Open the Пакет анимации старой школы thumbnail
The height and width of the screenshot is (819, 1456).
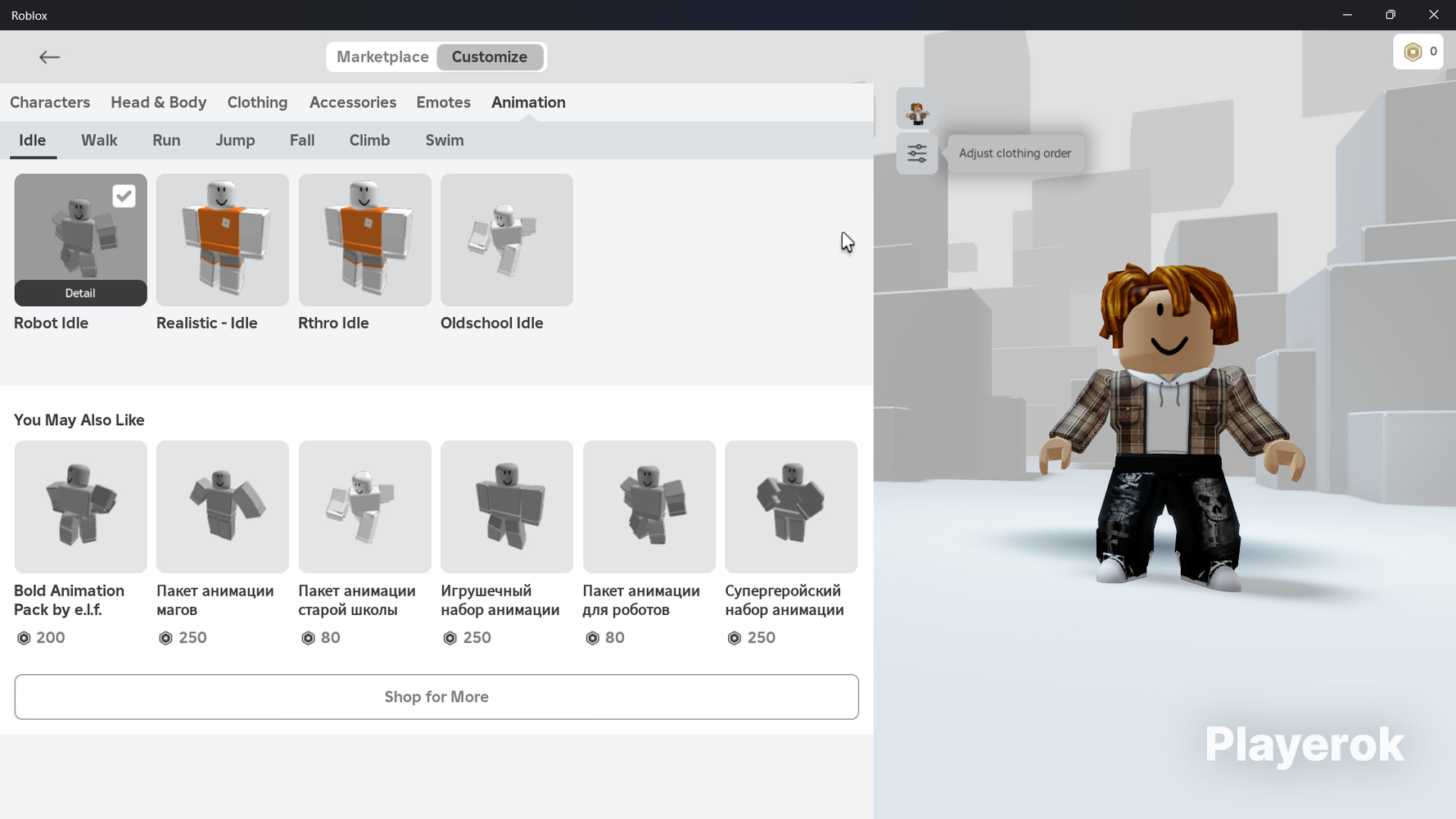coord(364,507)
